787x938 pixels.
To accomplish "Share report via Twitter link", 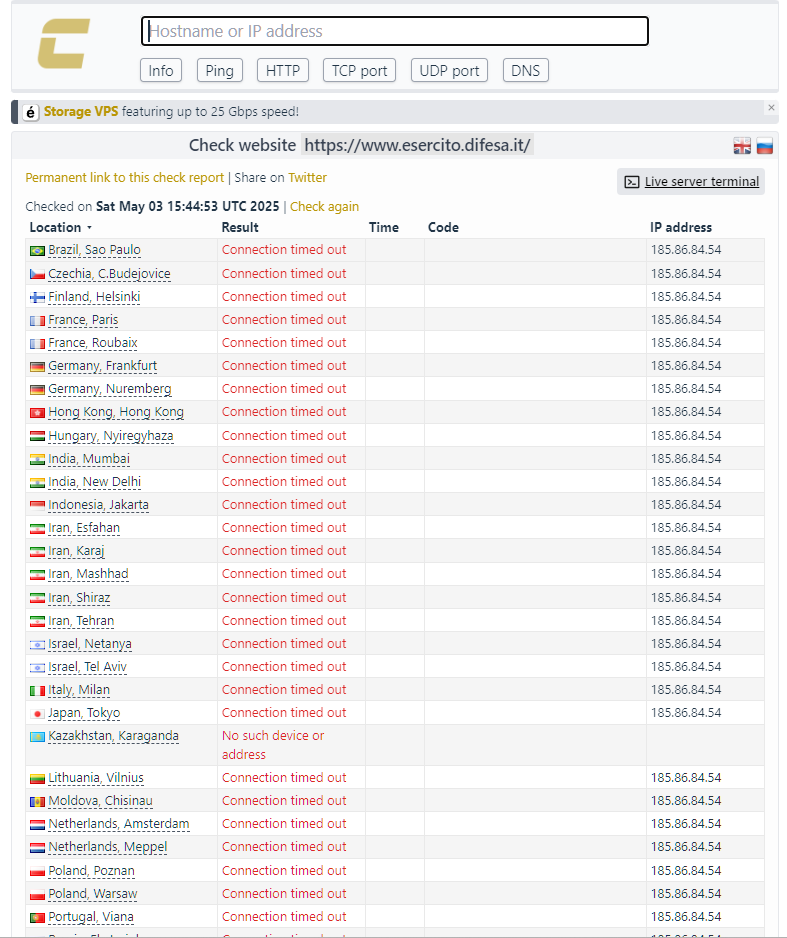I will click(x=307, y=177).
